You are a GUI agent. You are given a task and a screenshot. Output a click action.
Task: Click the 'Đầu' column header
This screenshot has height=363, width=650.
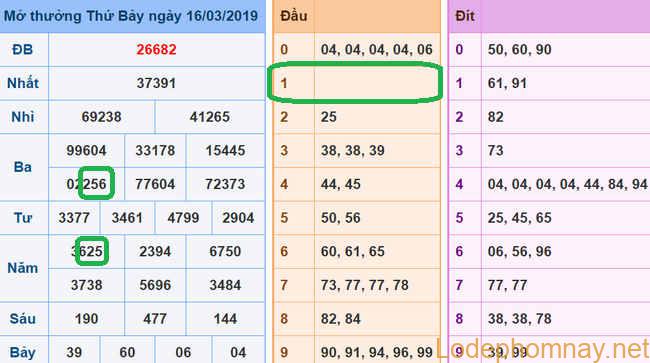pyautogui.click(x=293, y=16)
